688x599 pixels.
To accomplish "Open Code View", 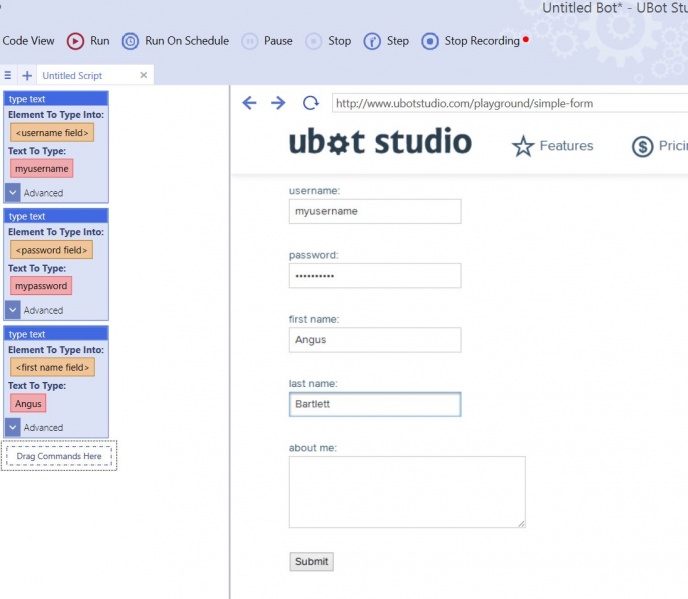I will point(28,41).
